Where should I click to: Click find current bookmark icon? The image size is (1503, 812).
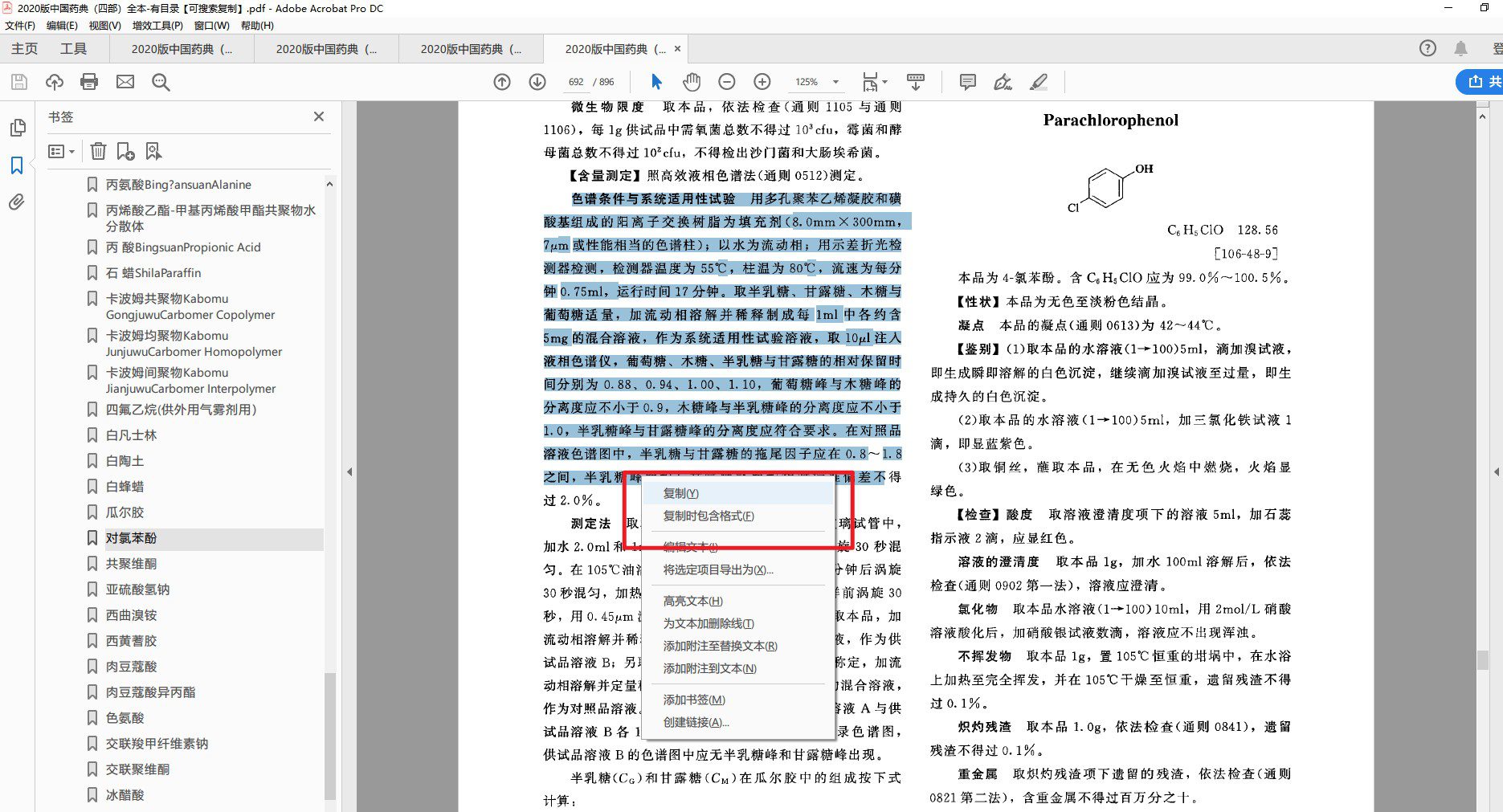point(153,151)
